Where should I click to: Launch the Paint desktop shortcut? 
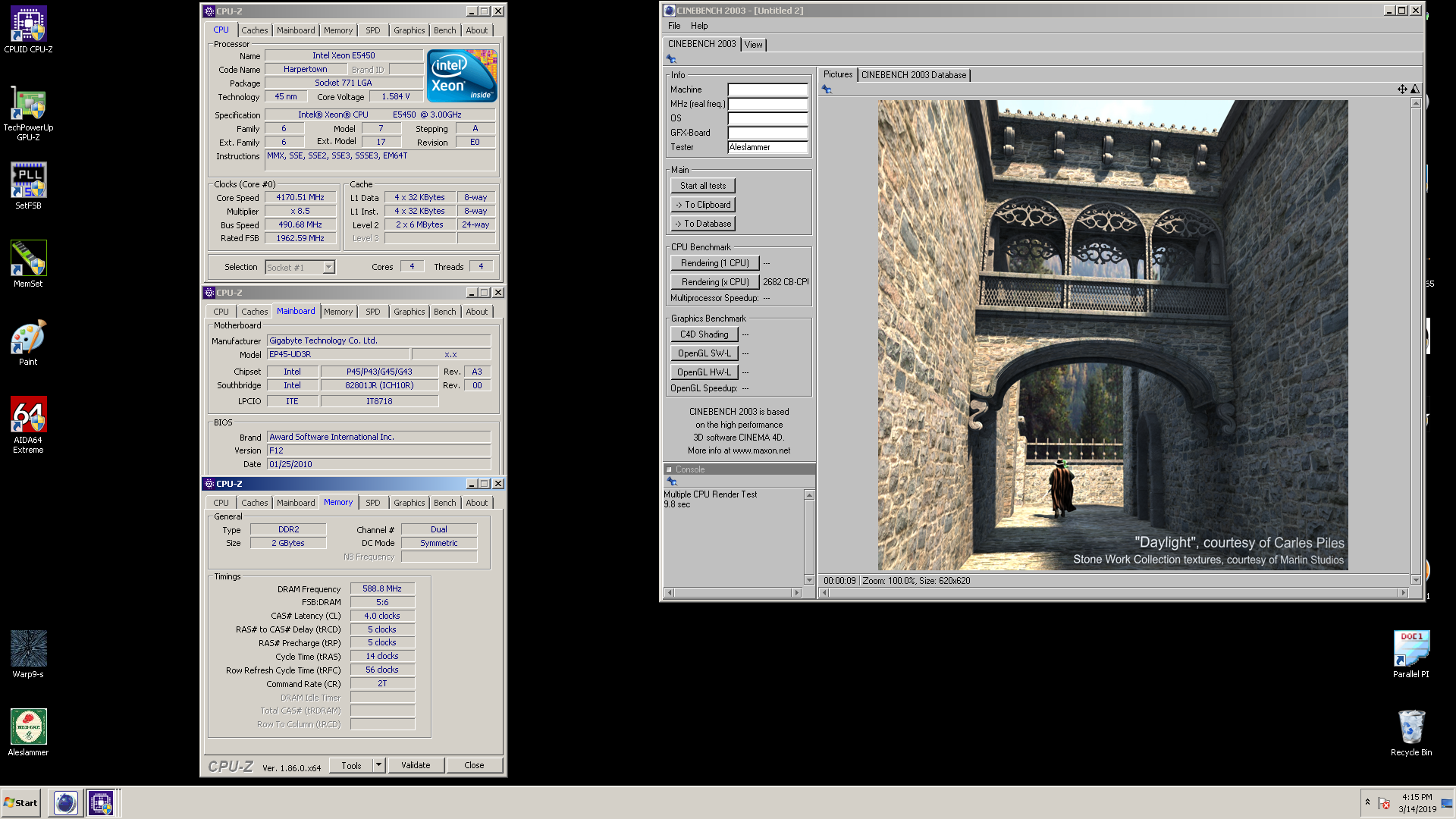coord(28,342)
